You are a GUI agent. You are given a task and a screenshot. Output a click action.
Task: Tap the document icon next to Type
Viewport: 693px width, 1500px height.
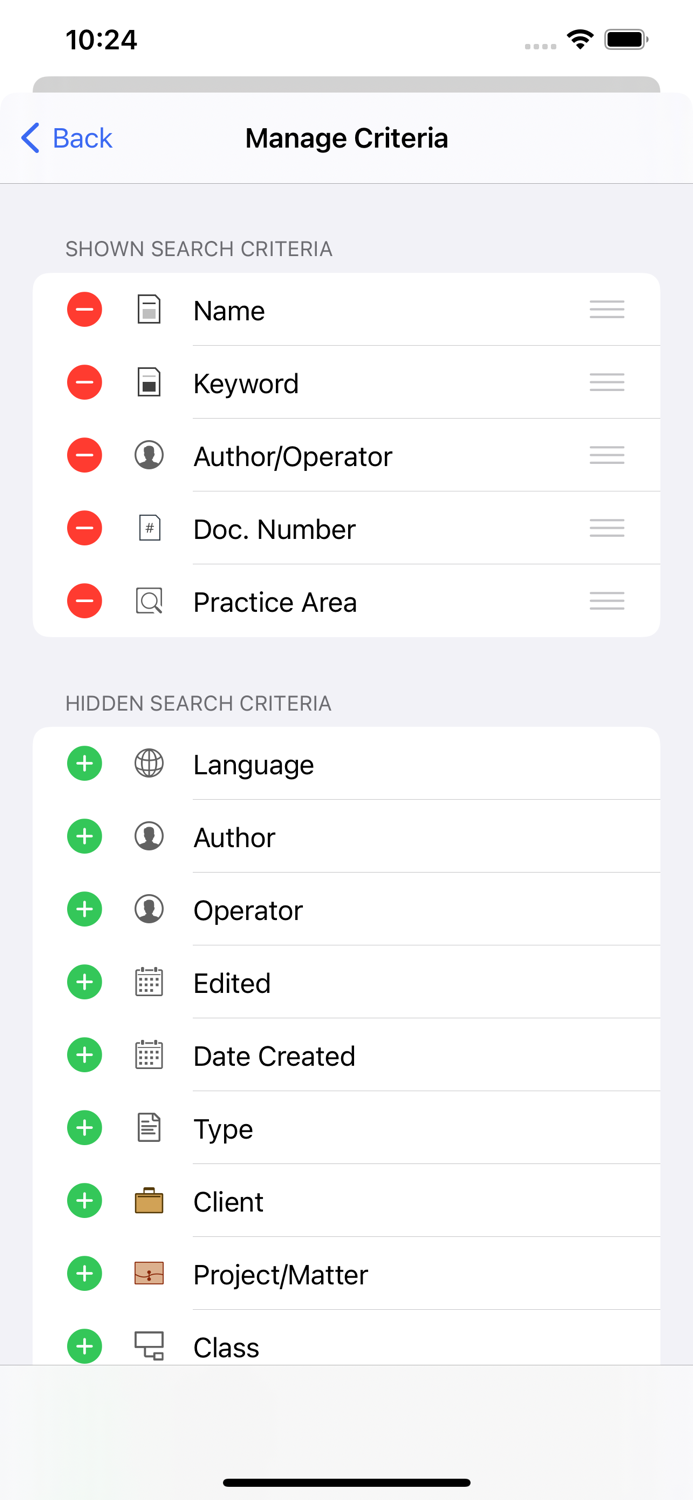[x=148, y=1128]
